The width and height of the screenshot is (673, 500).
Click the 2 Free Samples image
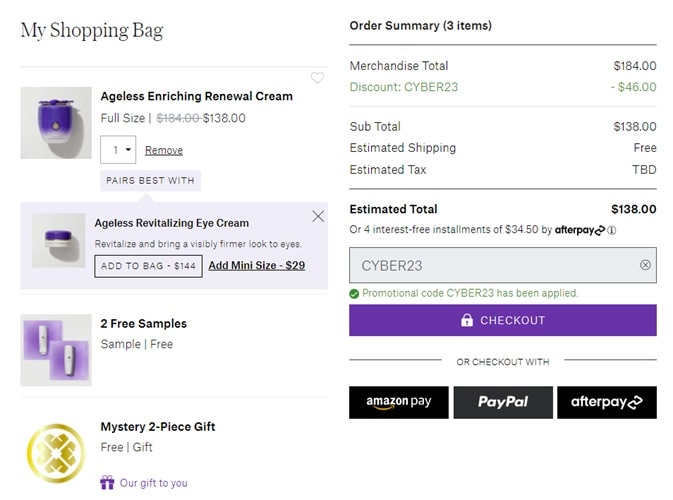point(56,350)
